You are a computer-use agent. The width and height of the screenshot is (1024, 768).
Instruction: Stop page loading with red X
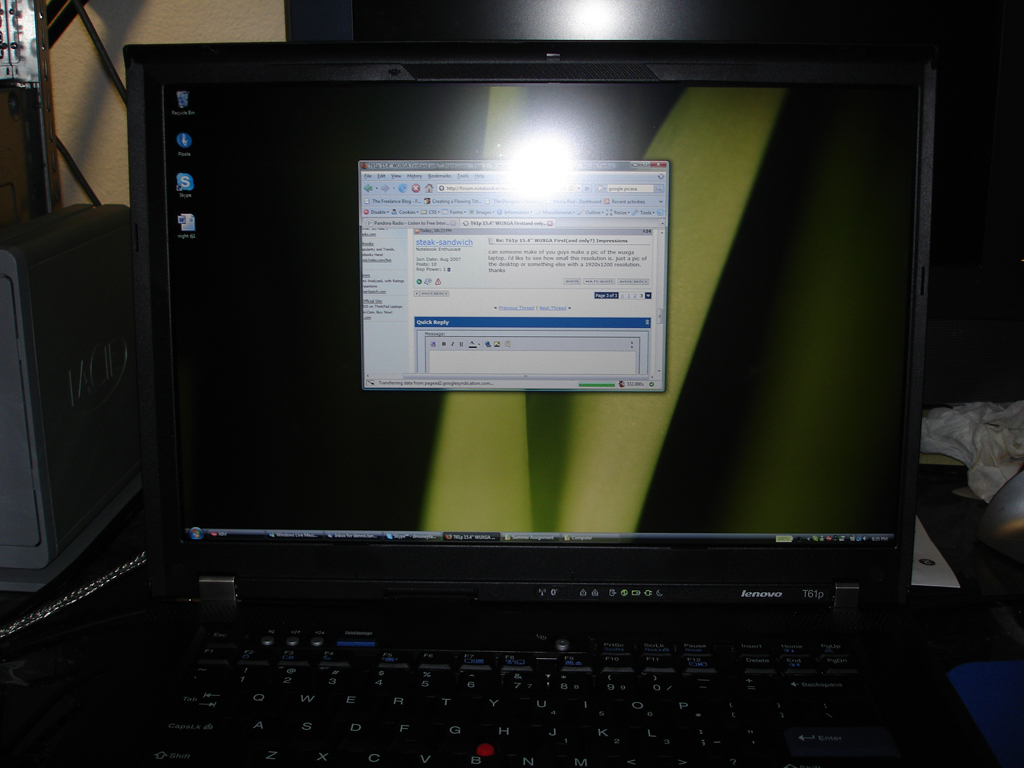(416, 188)
